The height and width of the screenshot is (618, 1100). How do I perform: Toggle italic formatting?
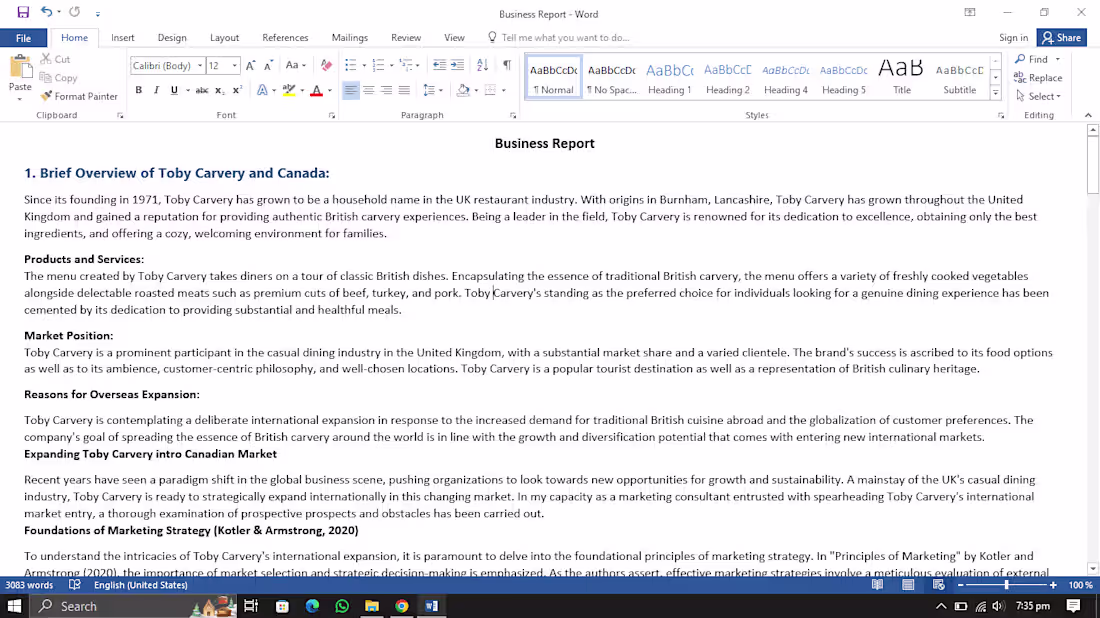point(156,90)
